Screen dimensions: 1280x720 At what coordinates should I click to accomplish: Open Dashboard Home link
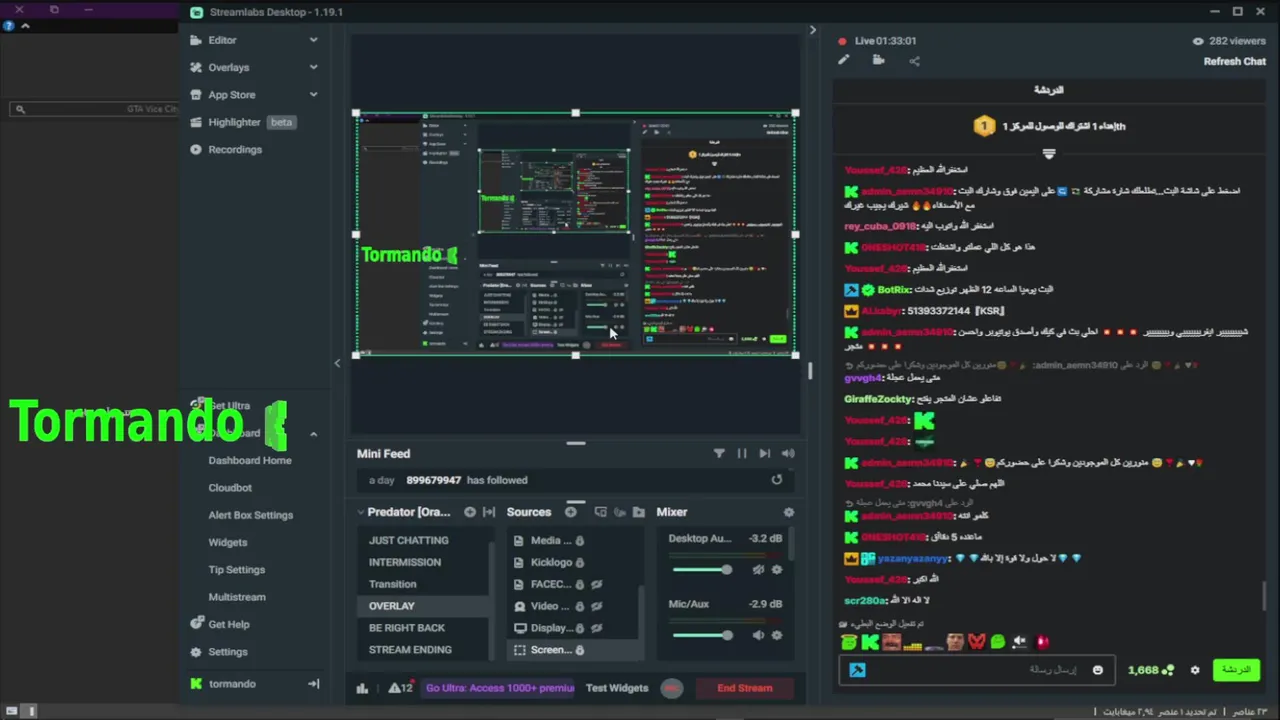point(250,460)
